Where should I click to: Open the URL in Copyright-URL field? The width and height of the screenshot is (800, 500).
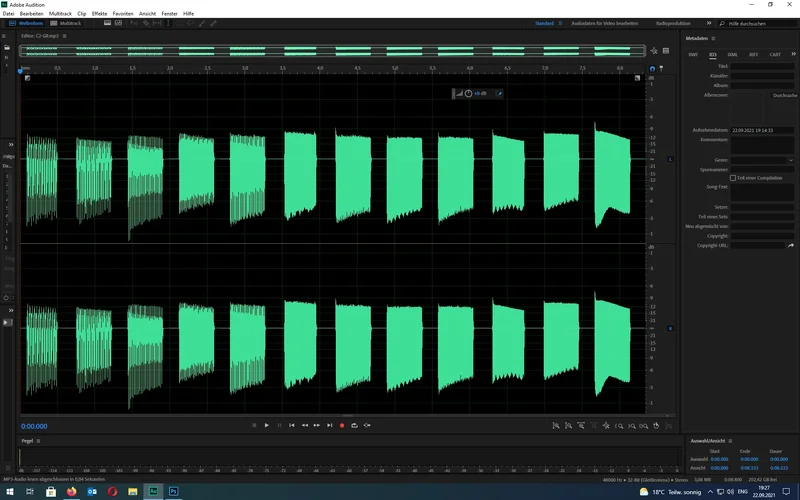(790, 245)
